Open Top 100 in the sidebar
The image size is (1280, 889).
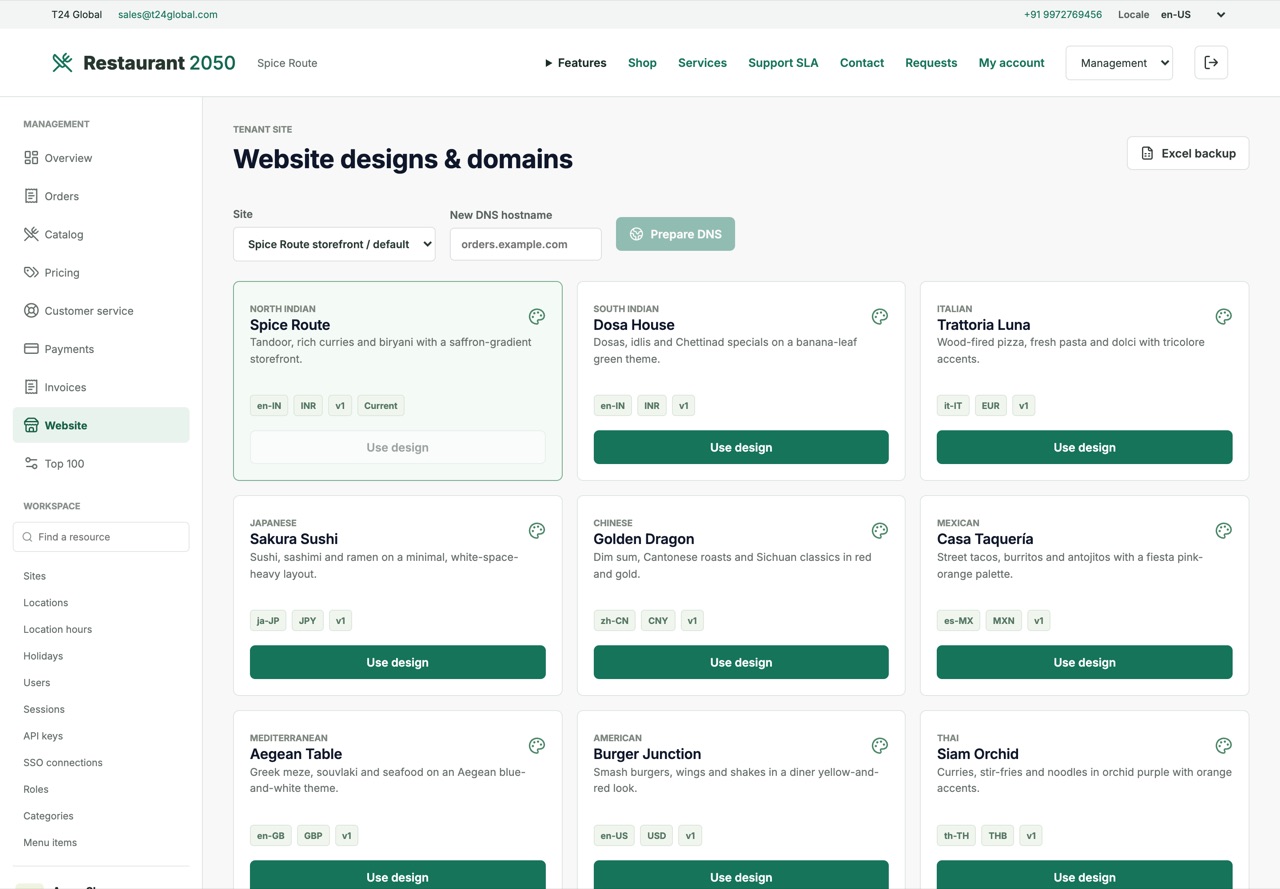101,463
